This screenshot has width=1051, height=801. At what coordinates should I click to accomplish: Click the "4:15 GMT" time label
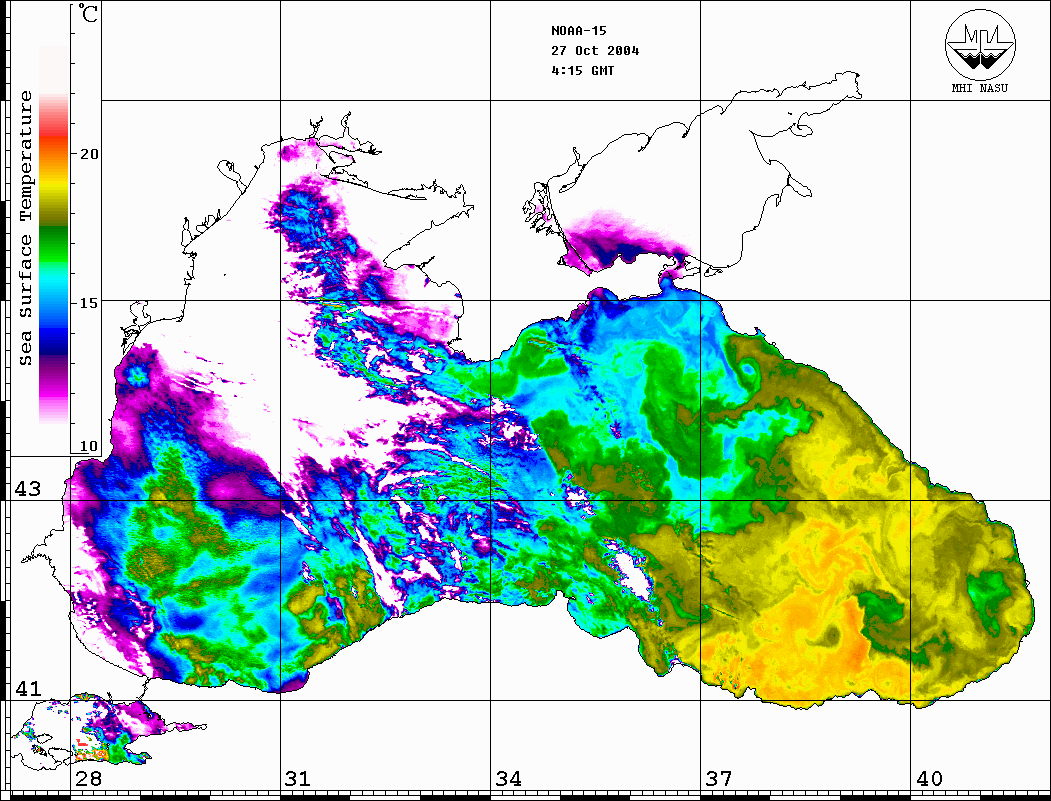tap(582, 71)
